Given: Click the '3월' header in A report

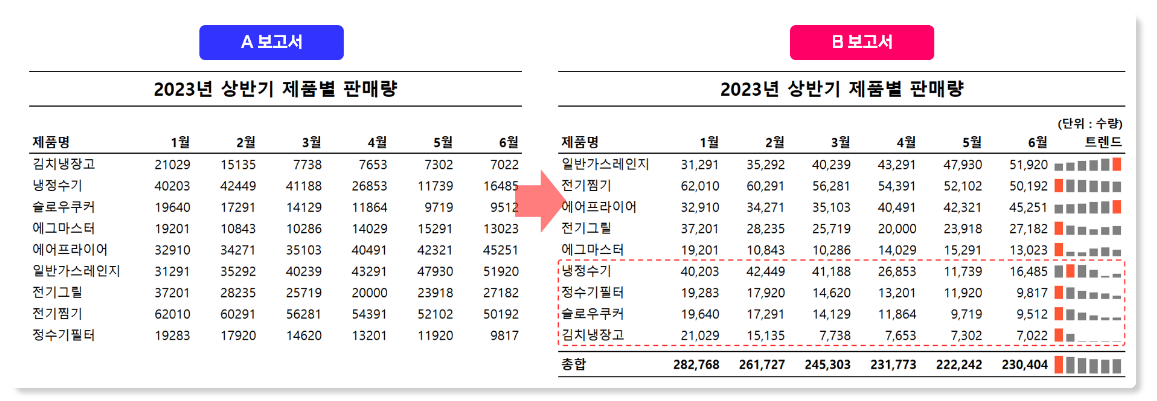Looking at the screenshot, I should [310, 142].
